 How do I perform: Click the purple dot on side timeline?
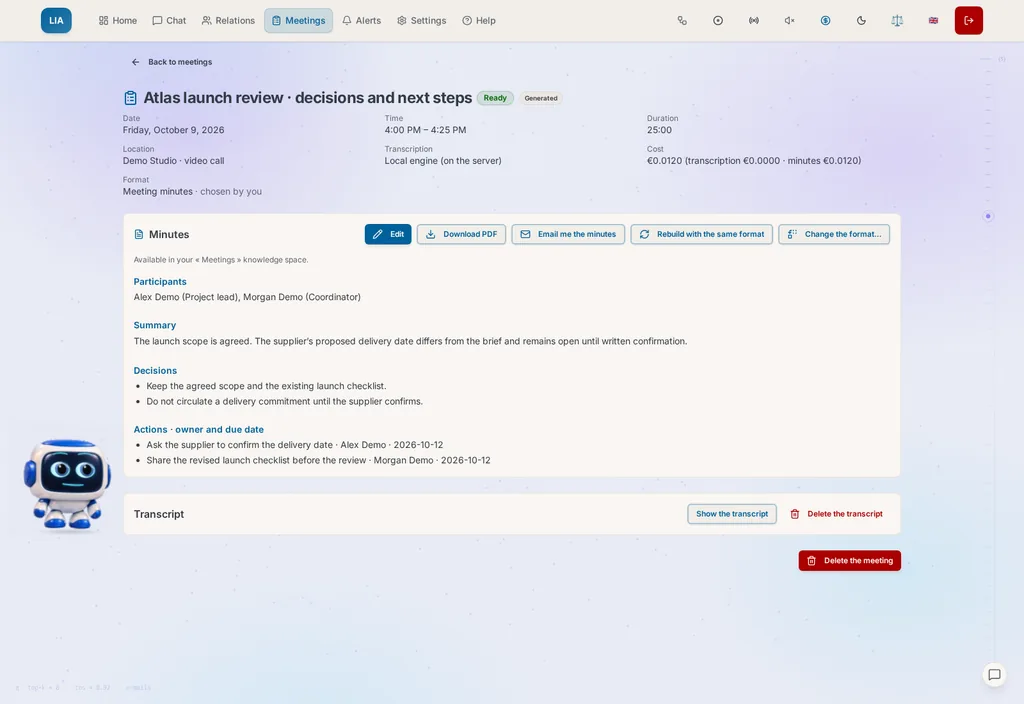988,216
